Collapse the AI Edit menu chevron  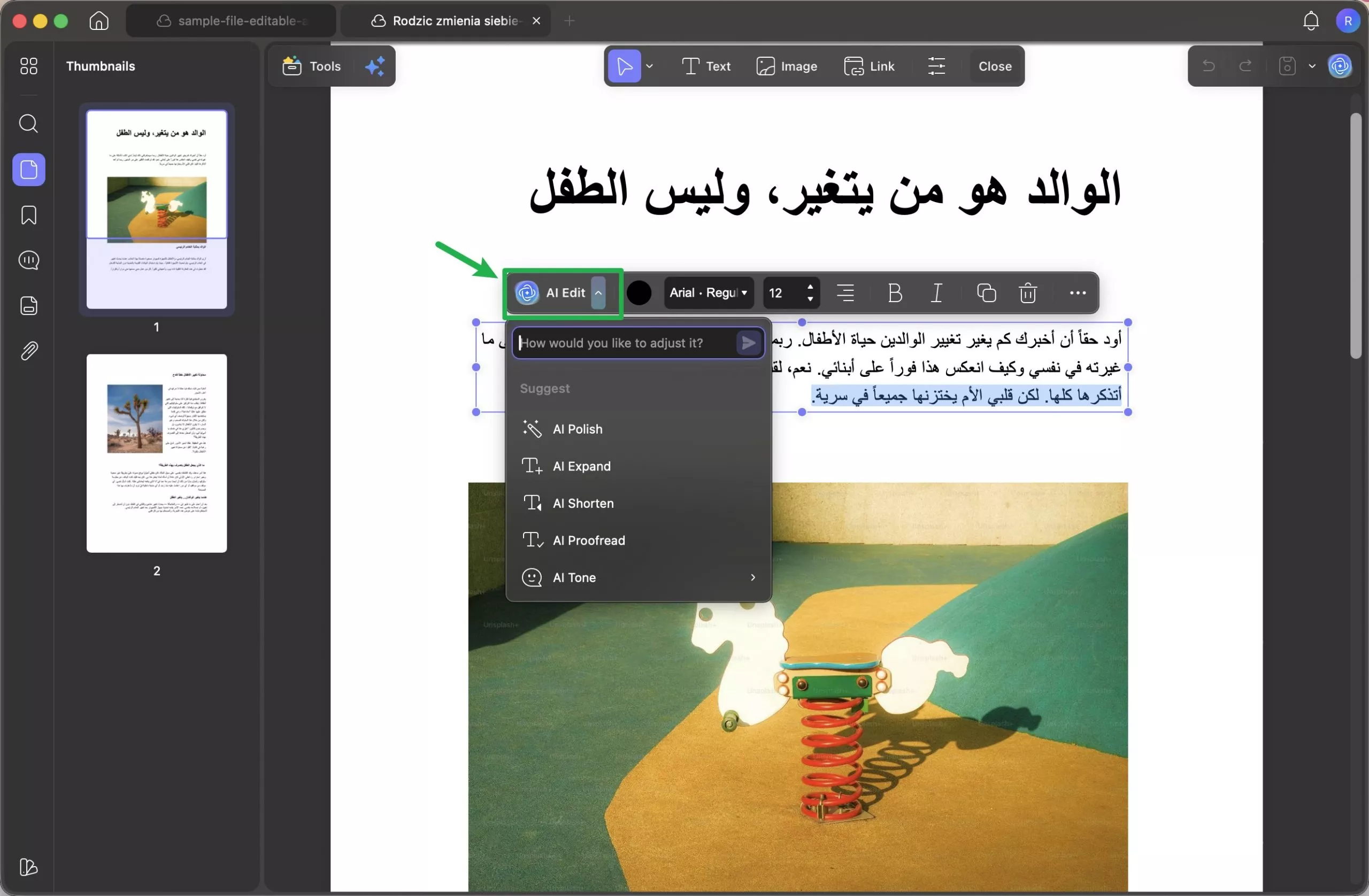598,293
